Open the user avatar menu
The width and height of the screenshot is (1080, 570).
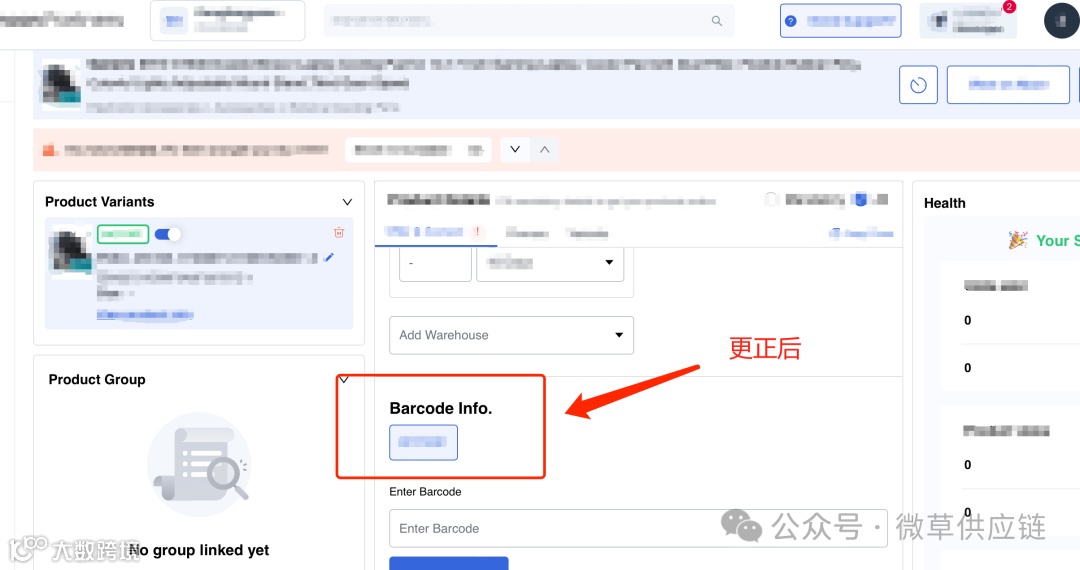1061,21
